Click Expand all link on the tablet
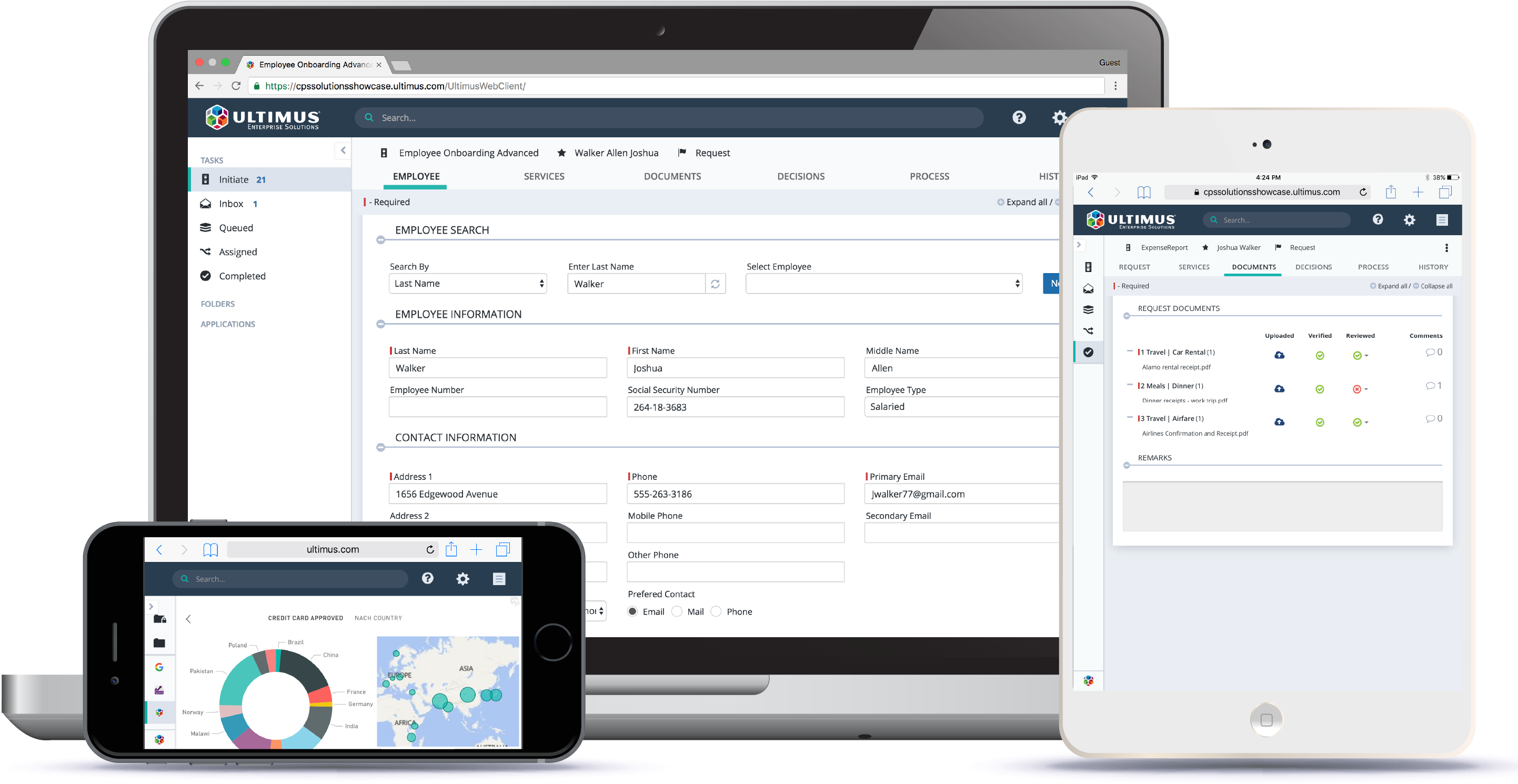 click(x=1391, y=286)
